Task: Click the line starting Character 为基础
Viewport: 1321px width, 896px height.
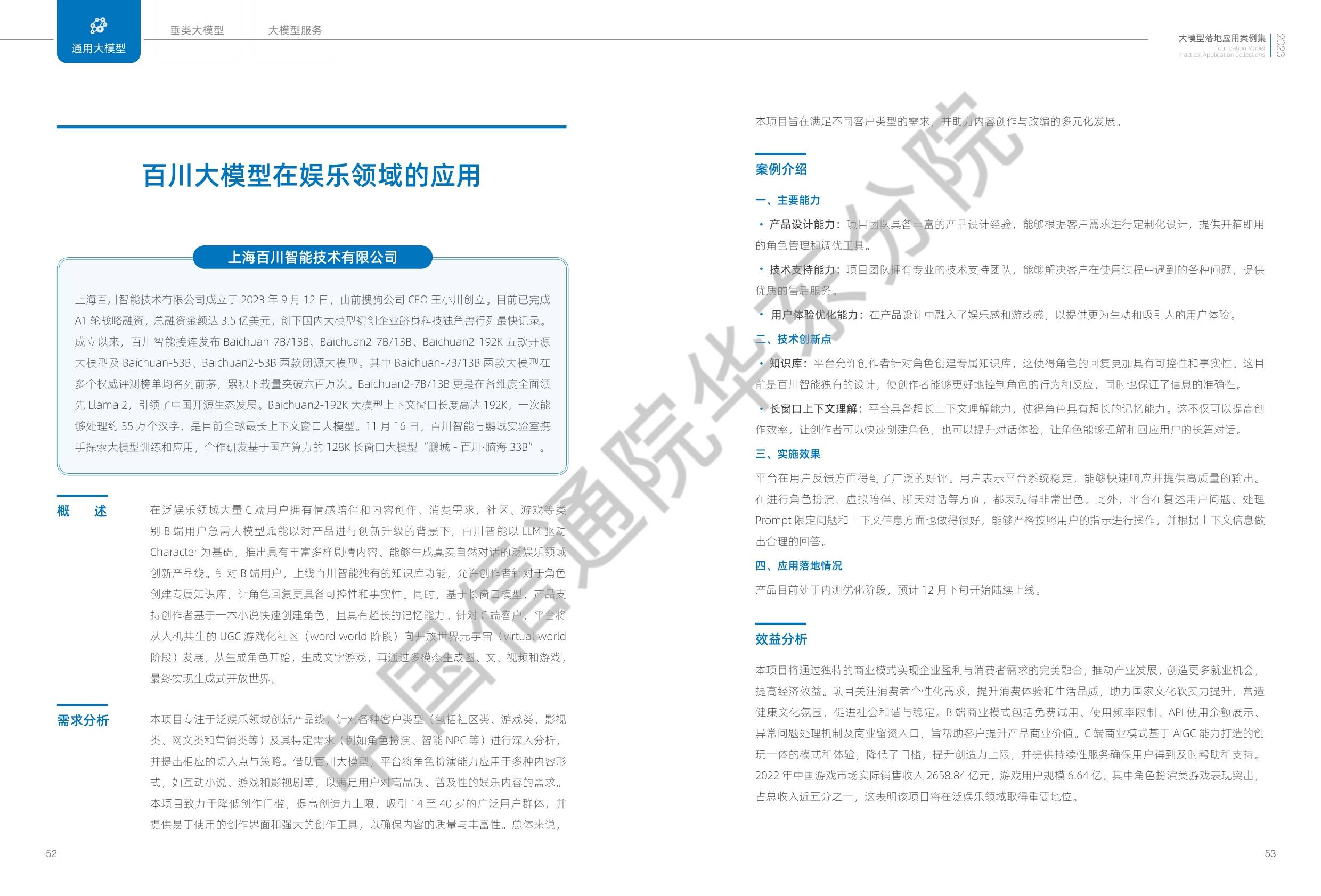Action: click(358, 552)
